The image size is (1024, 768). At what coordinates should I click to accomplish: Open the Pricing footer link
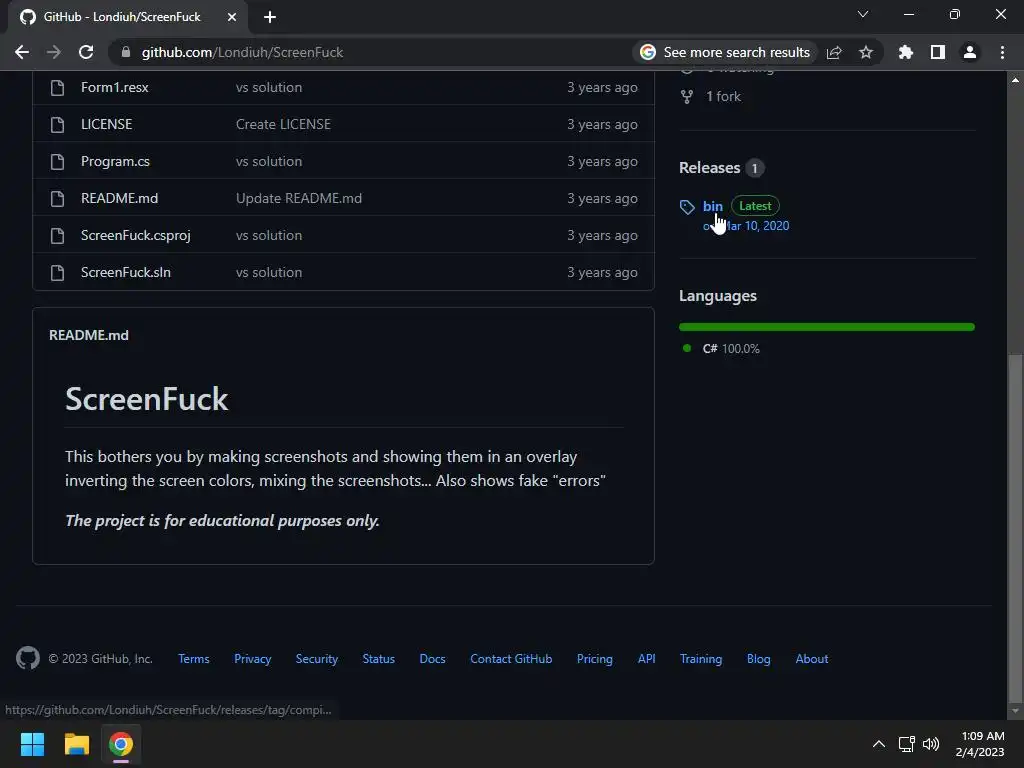coord(595,659)
